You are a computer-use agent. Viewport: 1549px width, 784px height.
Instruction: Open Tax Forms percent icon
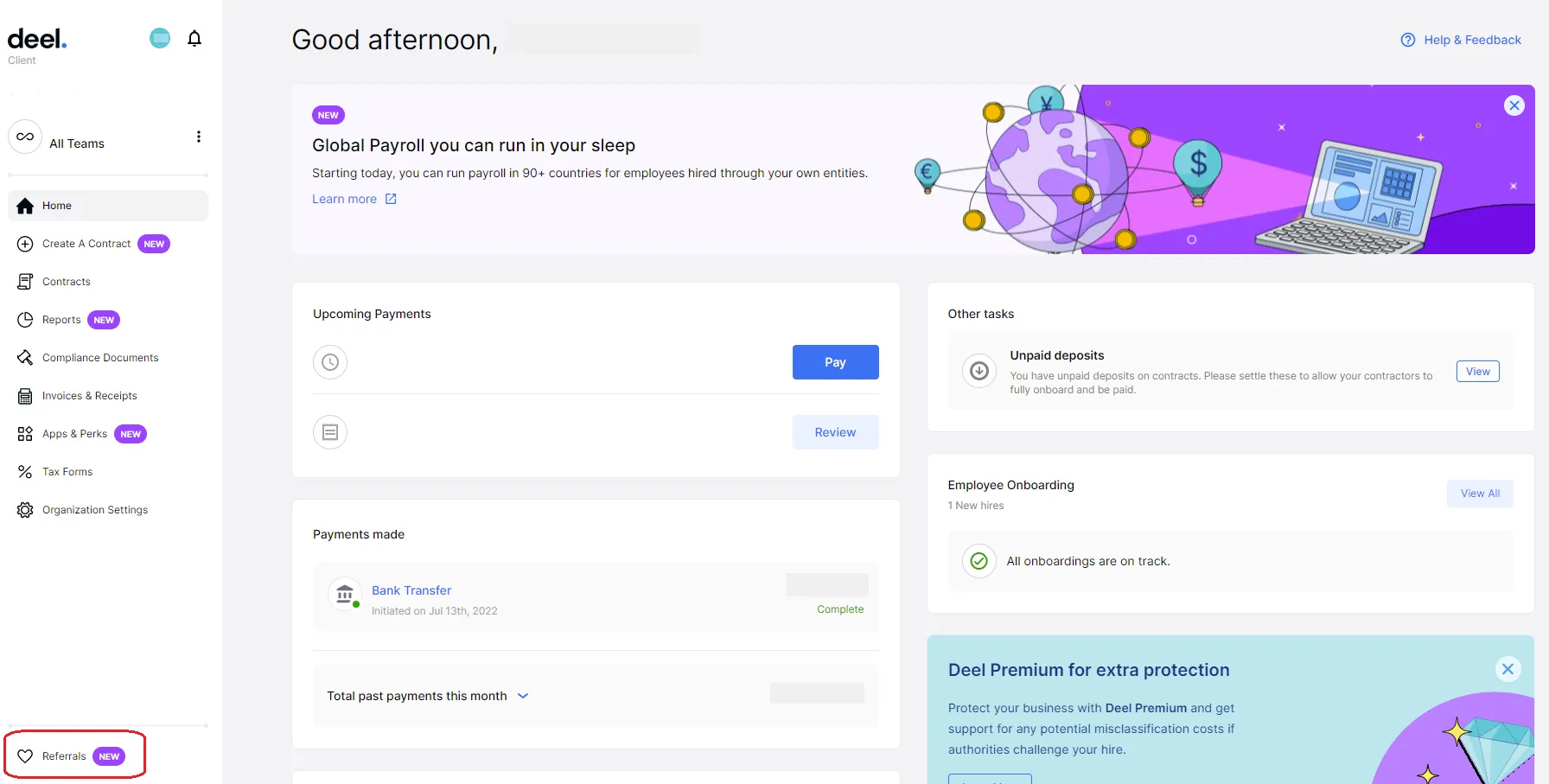(25, 472)
